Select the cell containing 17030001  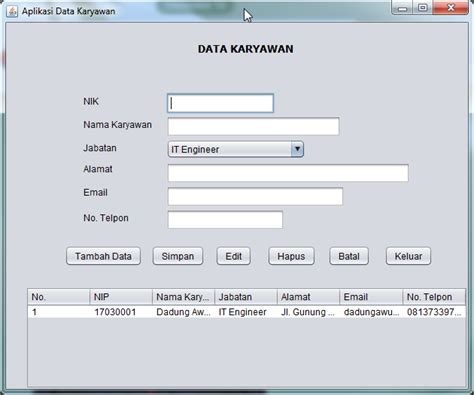pyautogui.click(x=121, y=312)
